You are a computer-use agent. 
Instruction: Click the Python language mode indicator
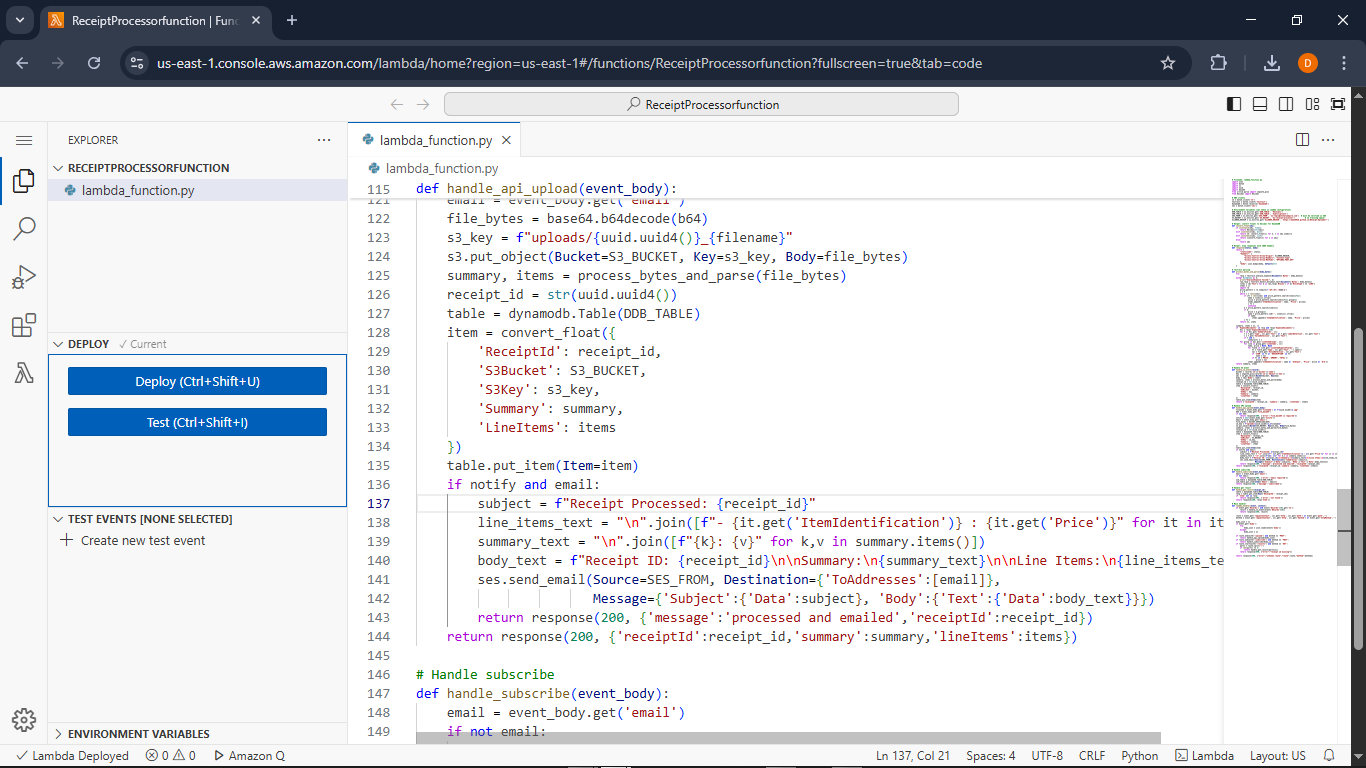1139,755
